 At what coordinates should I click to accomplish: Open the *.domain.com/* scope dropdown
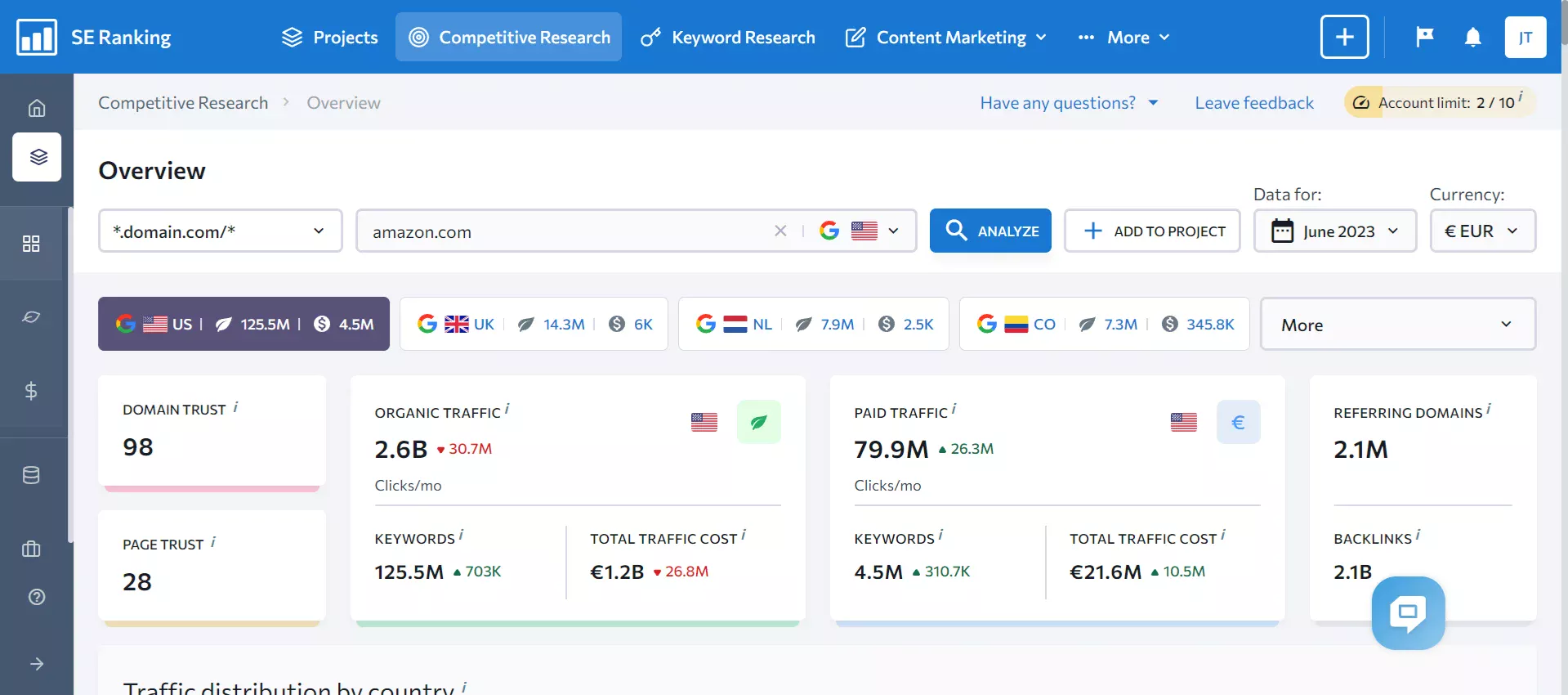point(220,231)
